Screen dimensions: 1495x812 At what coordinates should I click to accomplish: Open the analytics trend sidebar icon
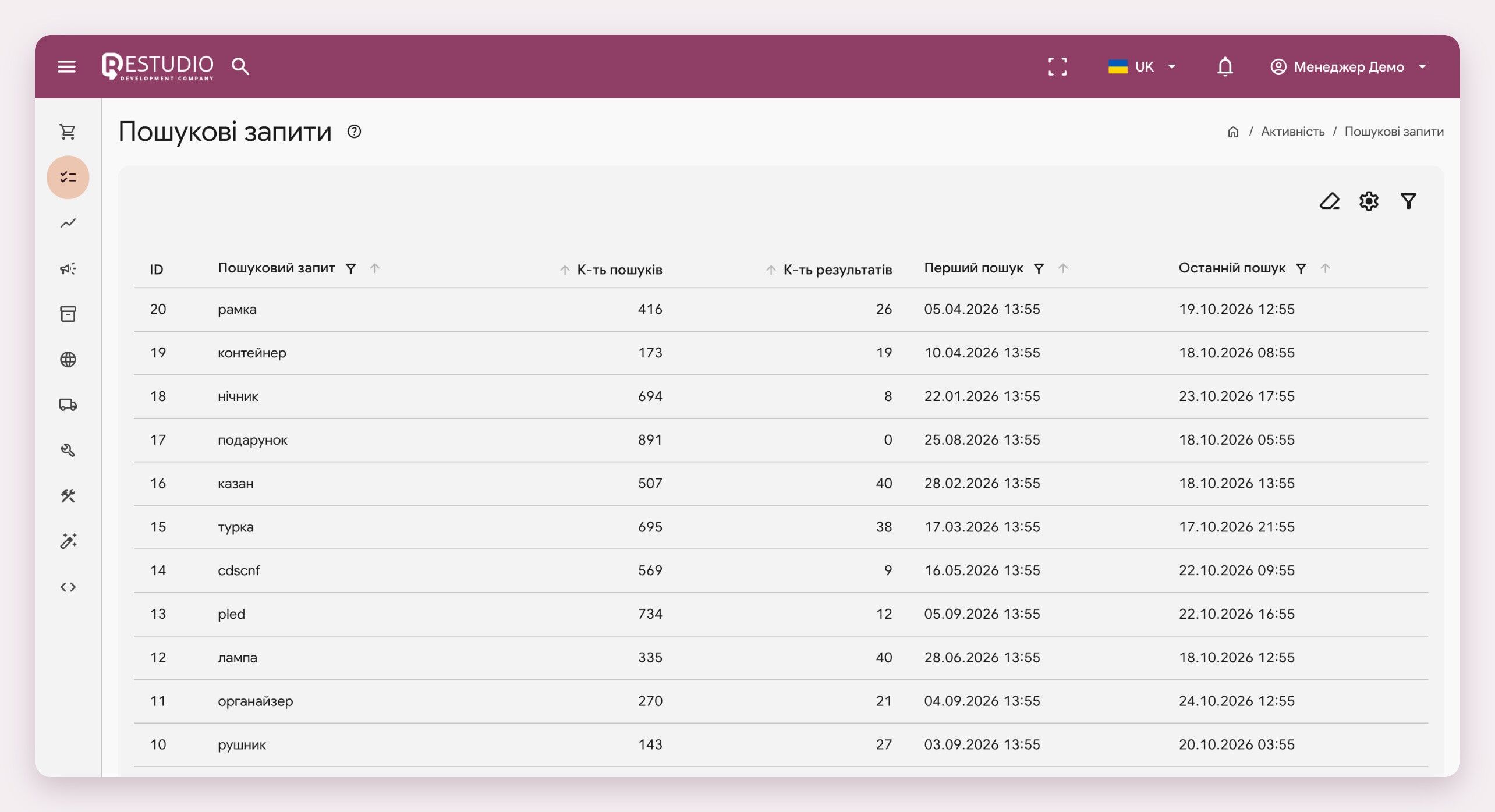pos(68,223)
